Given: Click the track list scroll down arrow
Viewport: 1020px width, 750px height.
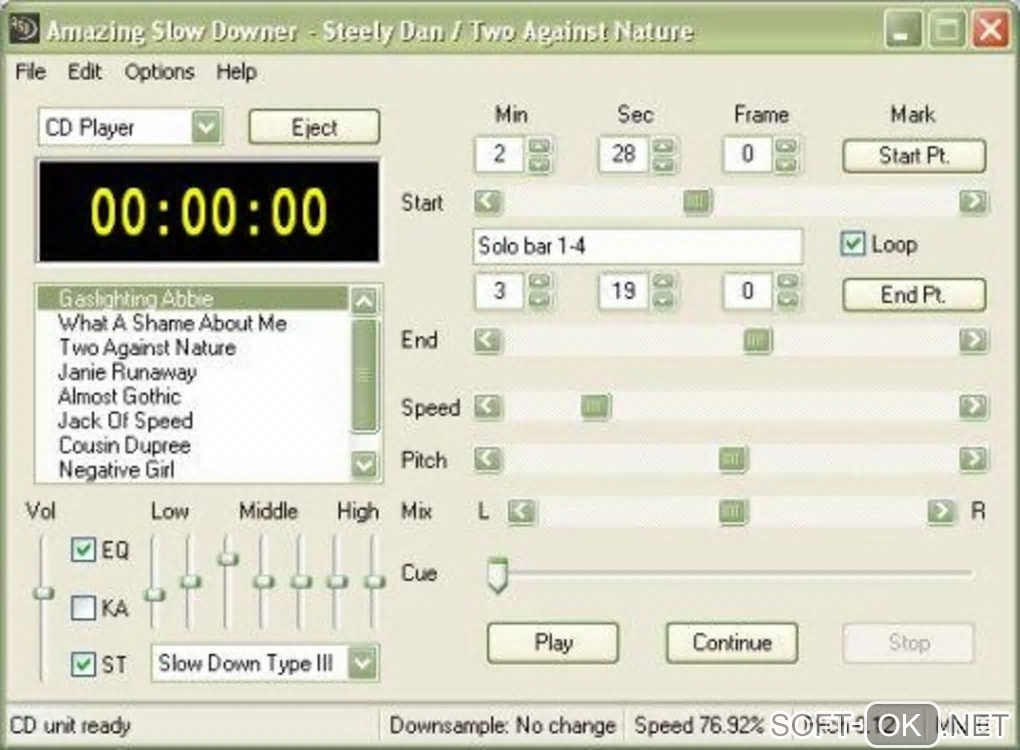Looking at the screenshot, I should tap(364, 464).
